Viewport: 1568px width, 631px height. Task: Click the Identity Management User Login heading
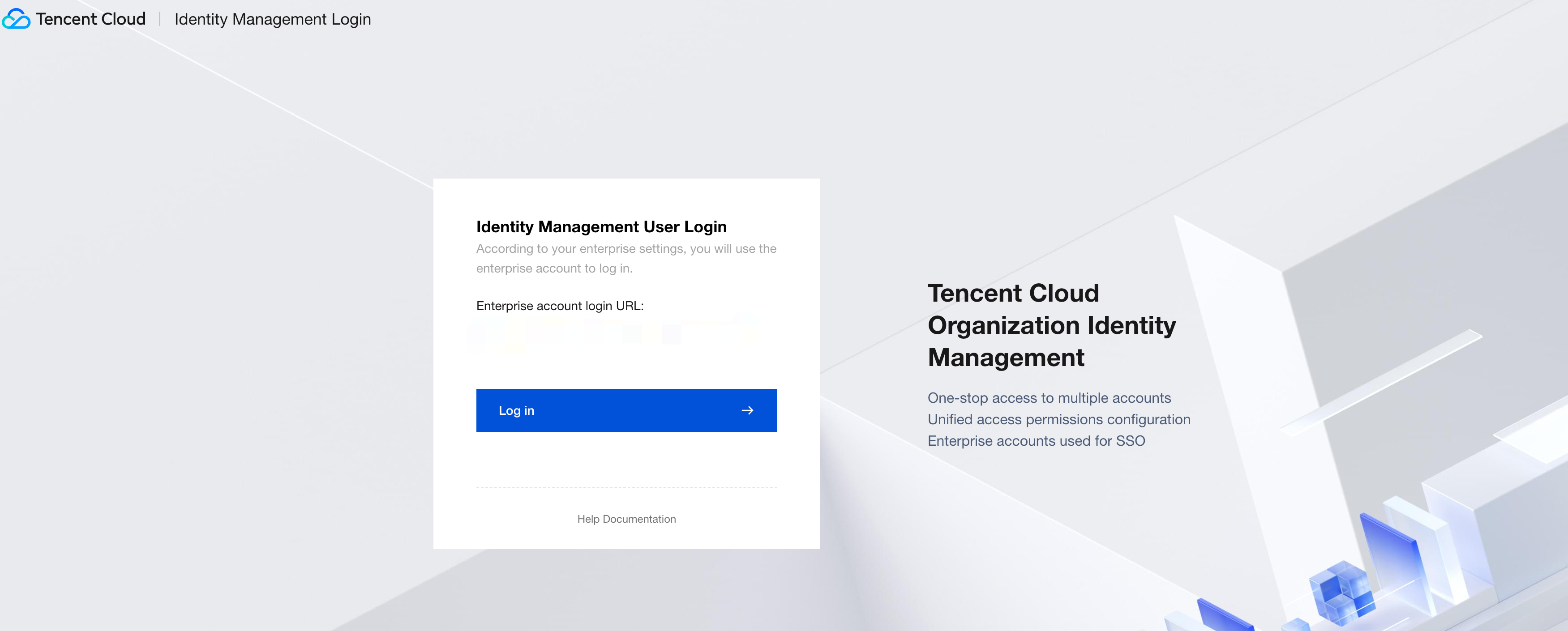[601, 226]
